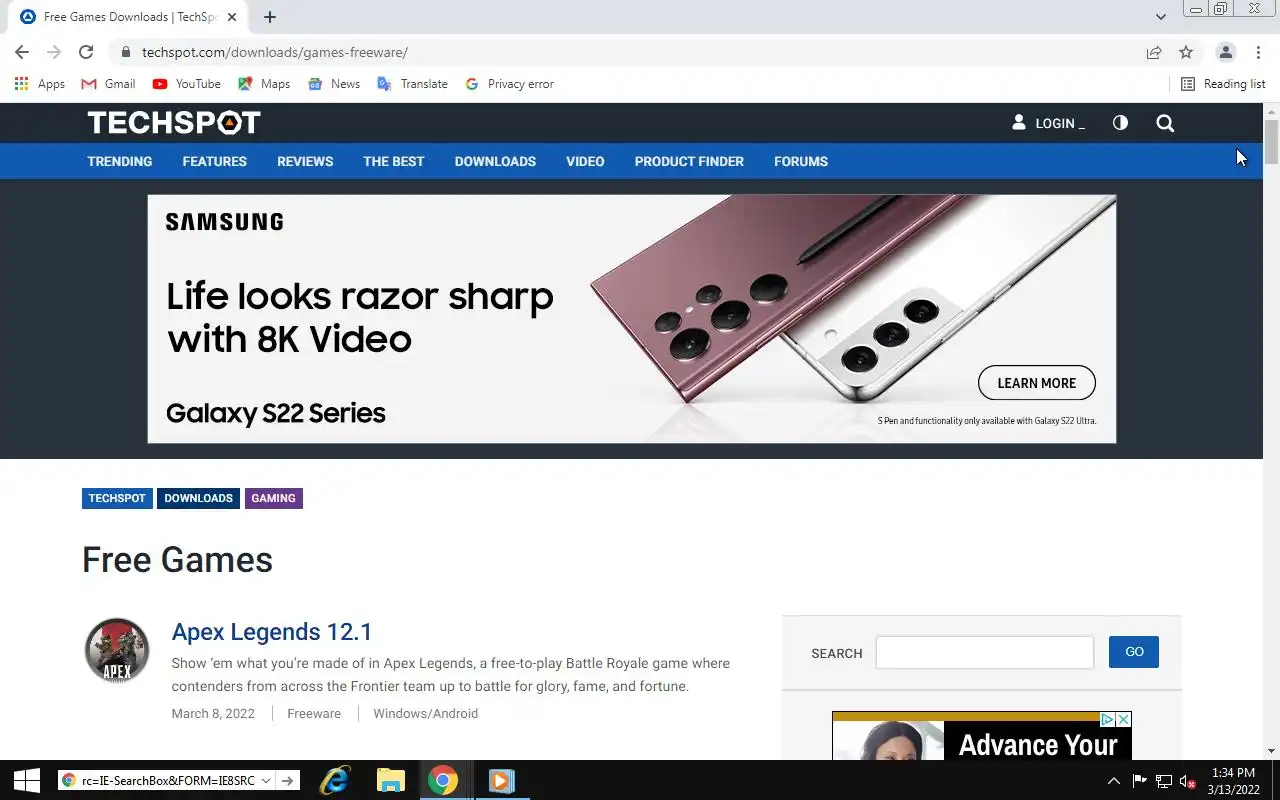
Task: Click 'Freeware' under Apex Legends
Action: point(314,713)
